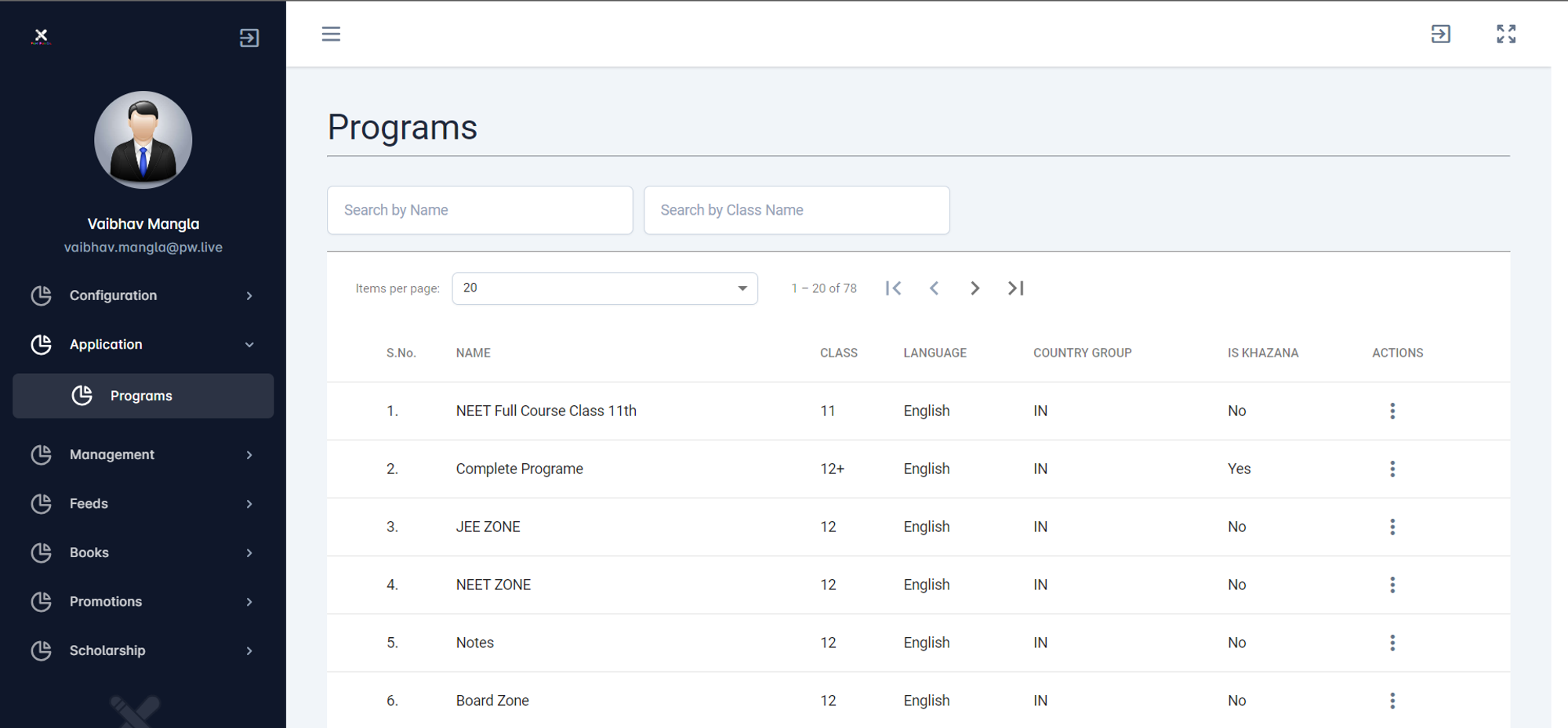The height and width of the screenshot is (728, 1568).
Task: Open actions menu for Complete Programe row
Action: pos(1392,469)
